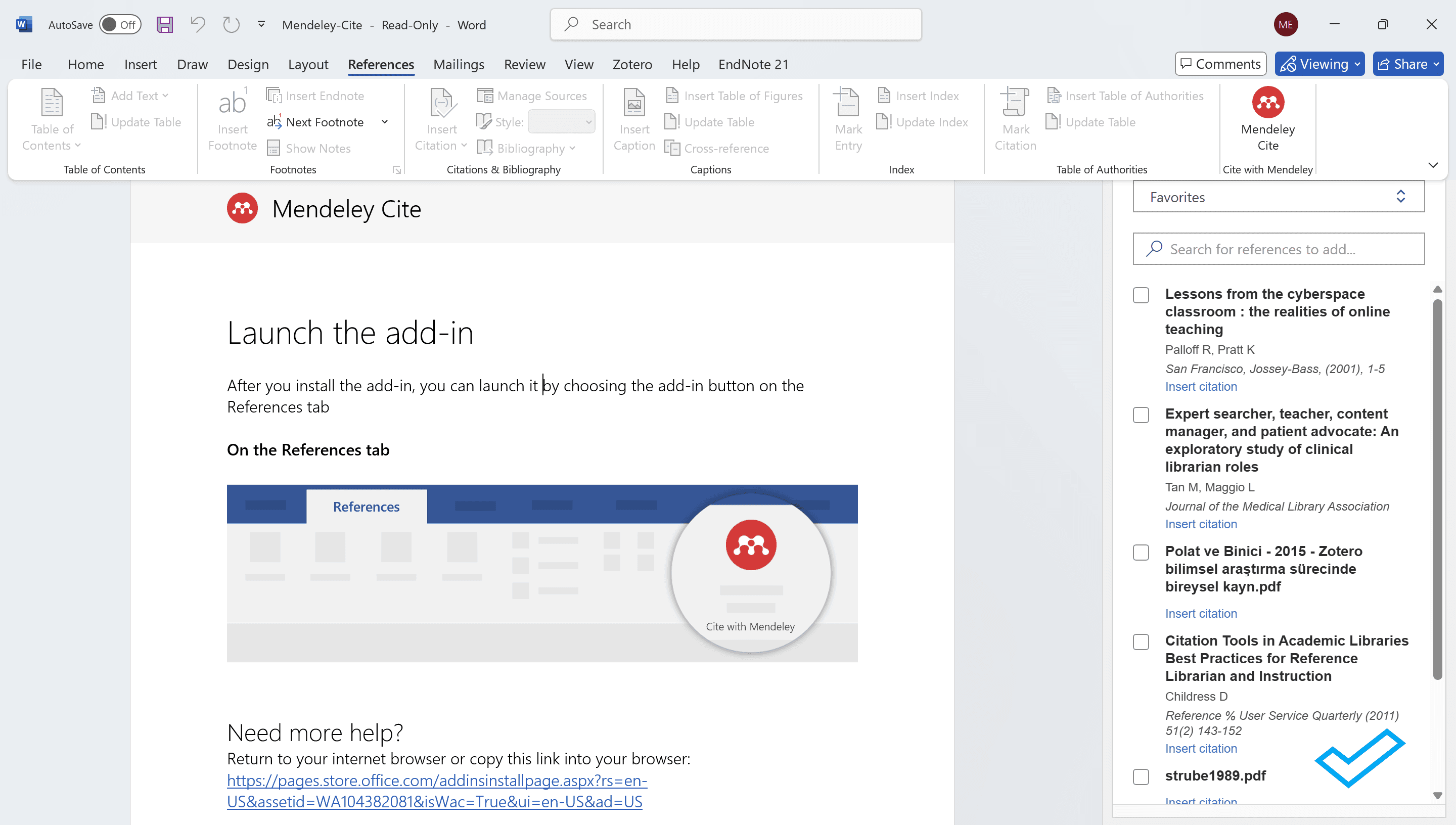Screen dimensions: 1456x825
Task: Switch to the Mailings tab
Action: [x=459, y=65]
